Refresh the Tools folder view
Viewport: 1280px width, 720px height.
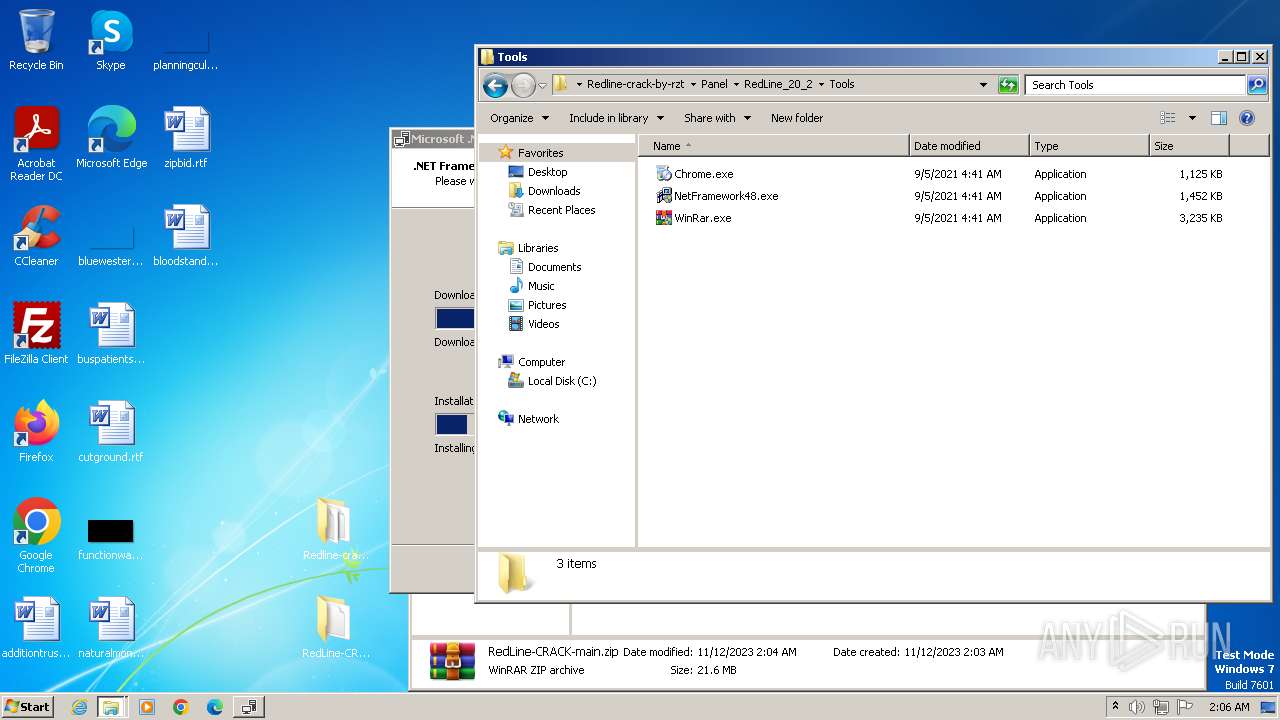(x=1008, y=85)
